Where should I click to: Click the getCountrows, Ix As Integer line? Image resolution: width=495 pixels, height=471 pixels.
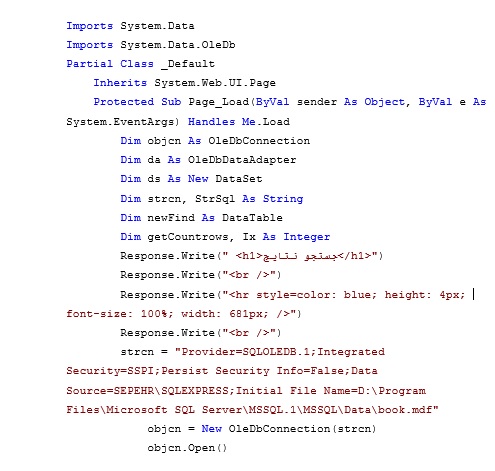point(225,237)
